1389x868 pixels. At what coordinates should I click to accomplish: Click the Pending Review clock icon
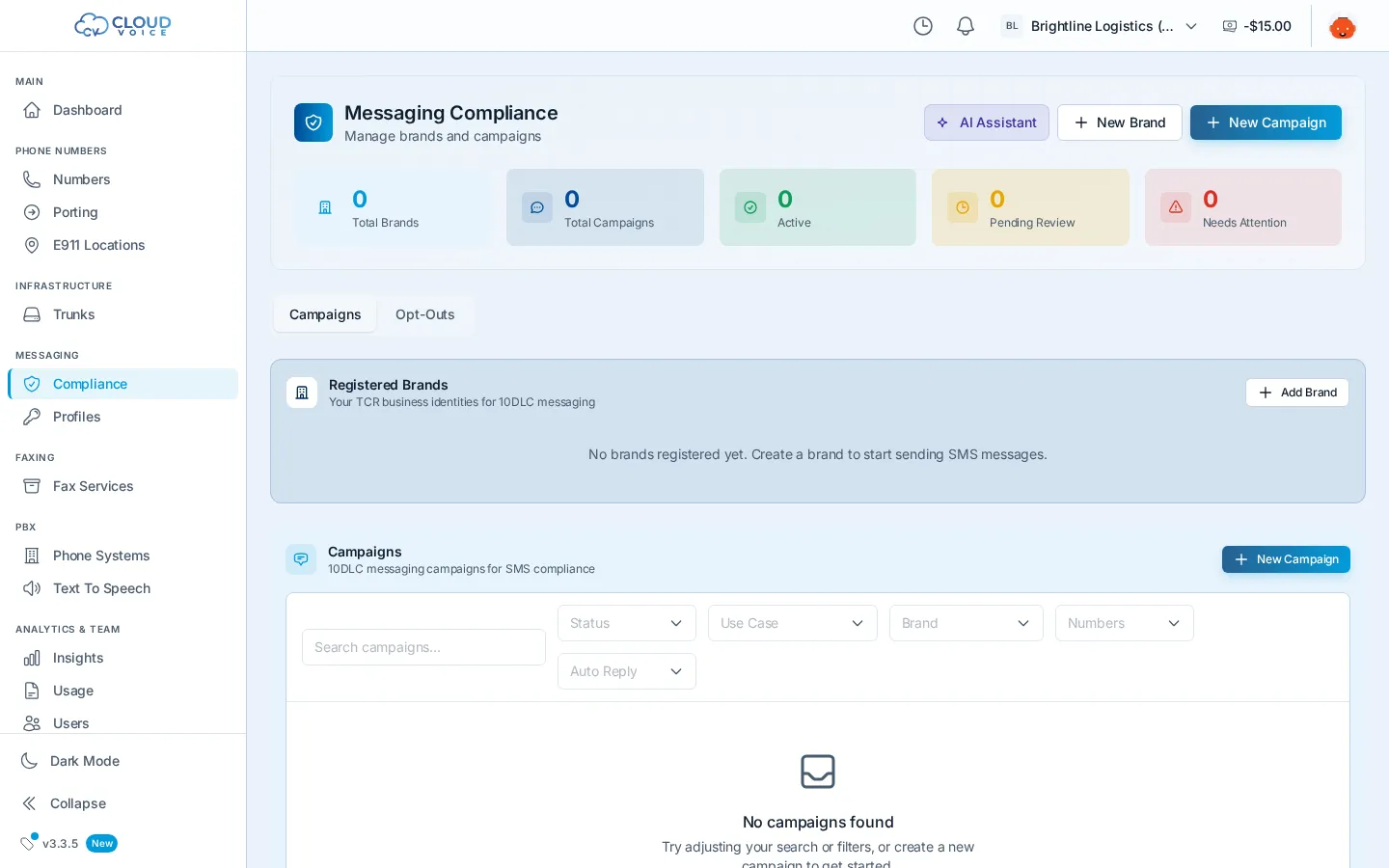coord(963,207)
